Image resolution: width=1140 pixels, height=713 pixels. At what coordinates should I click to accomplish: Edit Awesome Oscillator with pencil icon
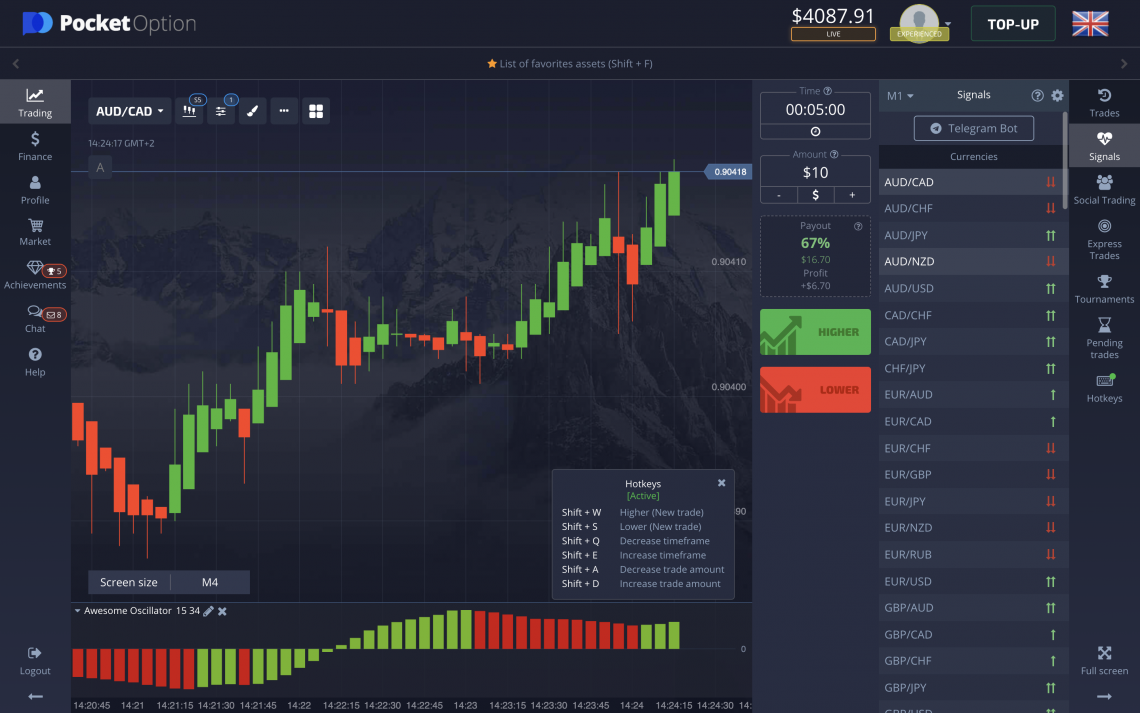[208, 611]
